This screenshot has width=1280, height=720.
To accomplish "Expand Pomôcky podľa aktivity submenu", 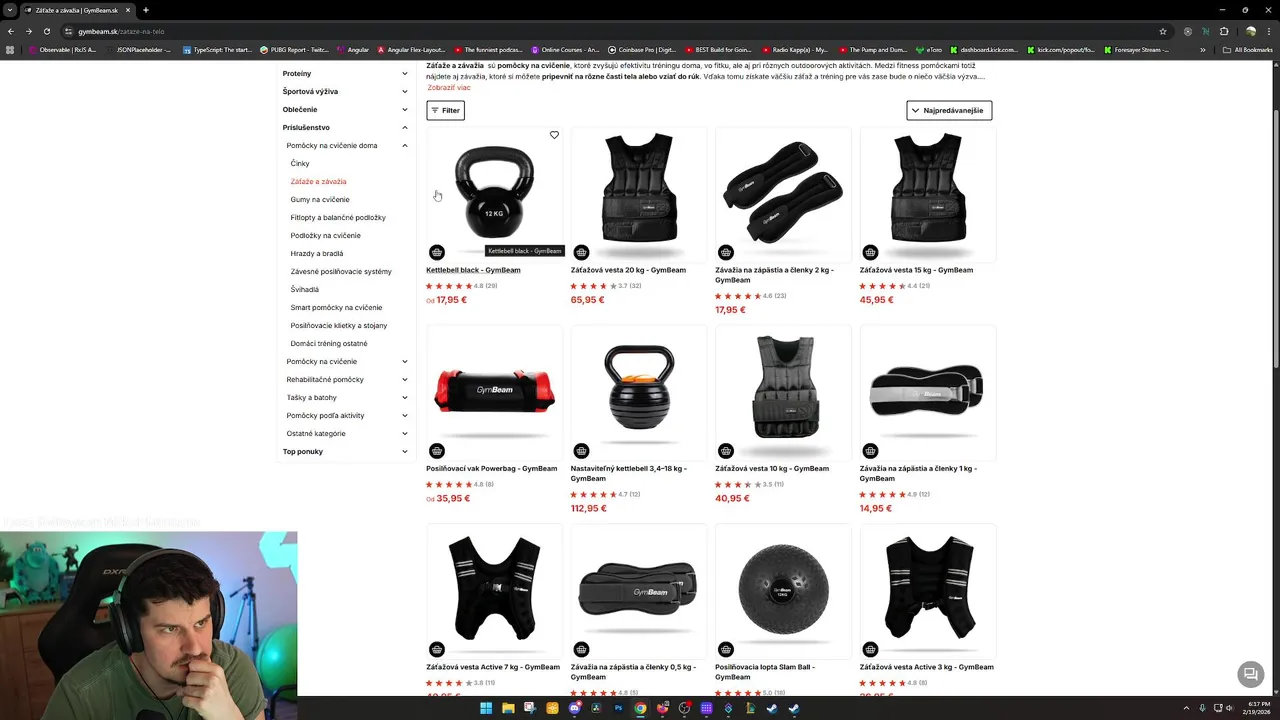I will [405, 415].
